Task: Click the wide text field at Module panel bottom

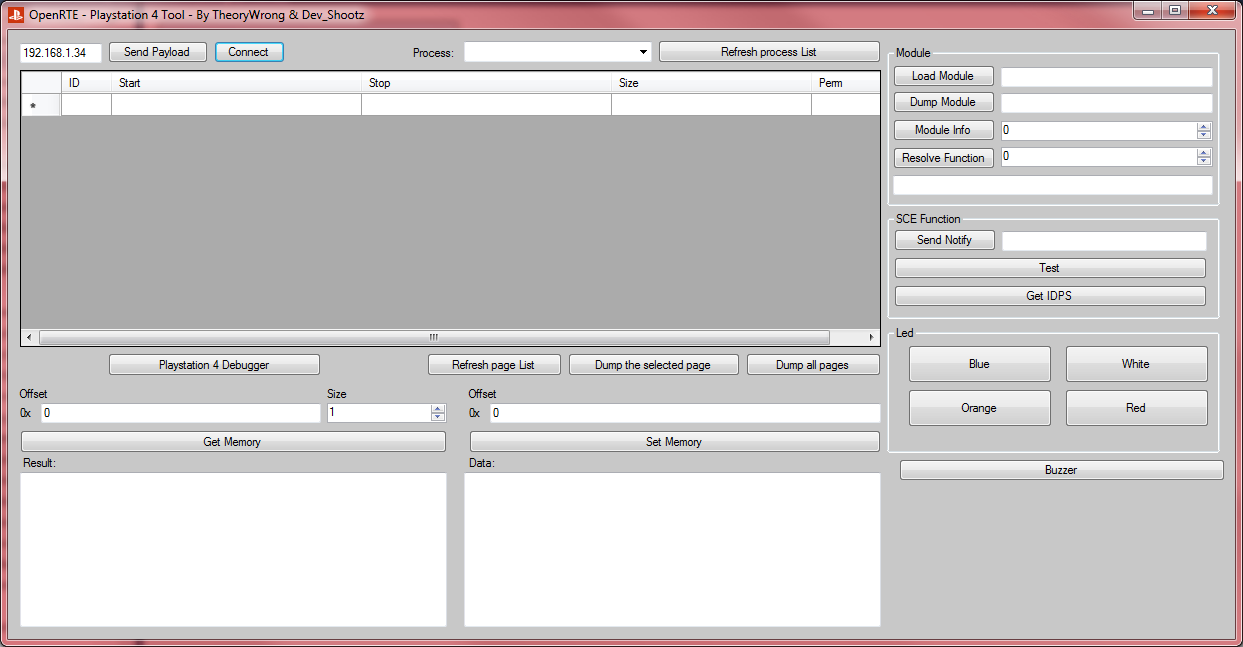Action: point(1053,185)
